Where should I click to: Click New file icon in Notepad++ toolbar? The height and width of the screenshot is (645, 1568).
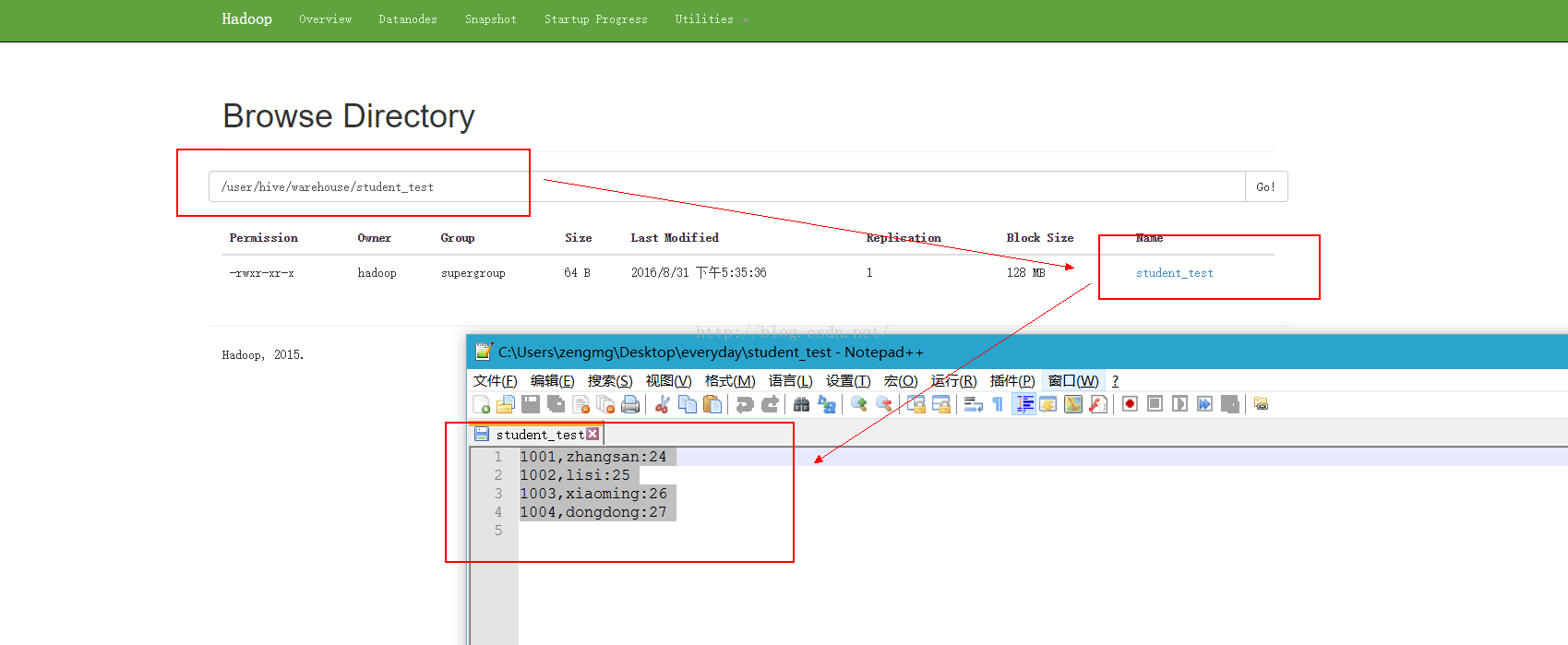point(482,404)
